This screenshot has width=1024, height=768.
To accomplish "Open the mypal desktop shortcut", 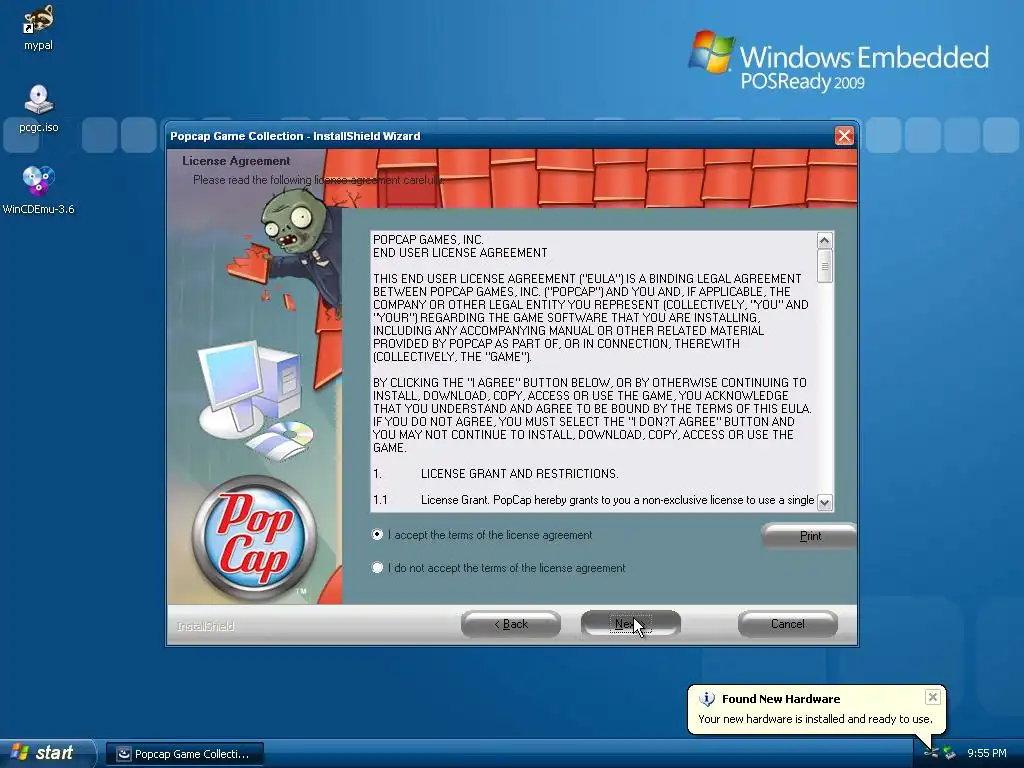I will [38, 27].
